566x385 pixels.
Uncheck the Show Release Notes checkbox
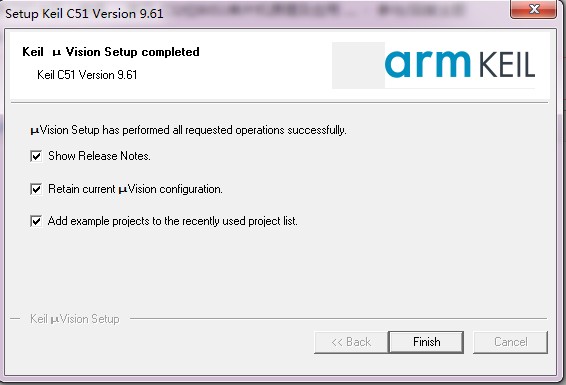36,156
